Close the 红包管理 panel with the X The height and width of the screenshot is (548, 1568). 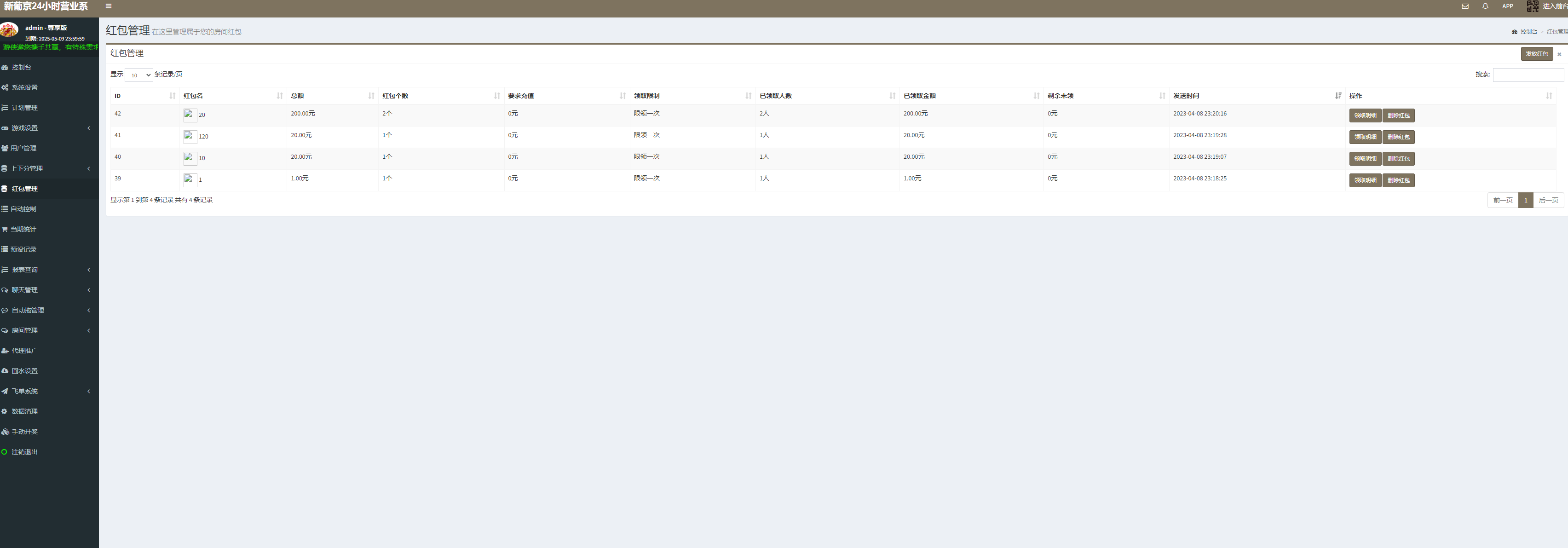tap(1559, 54)
